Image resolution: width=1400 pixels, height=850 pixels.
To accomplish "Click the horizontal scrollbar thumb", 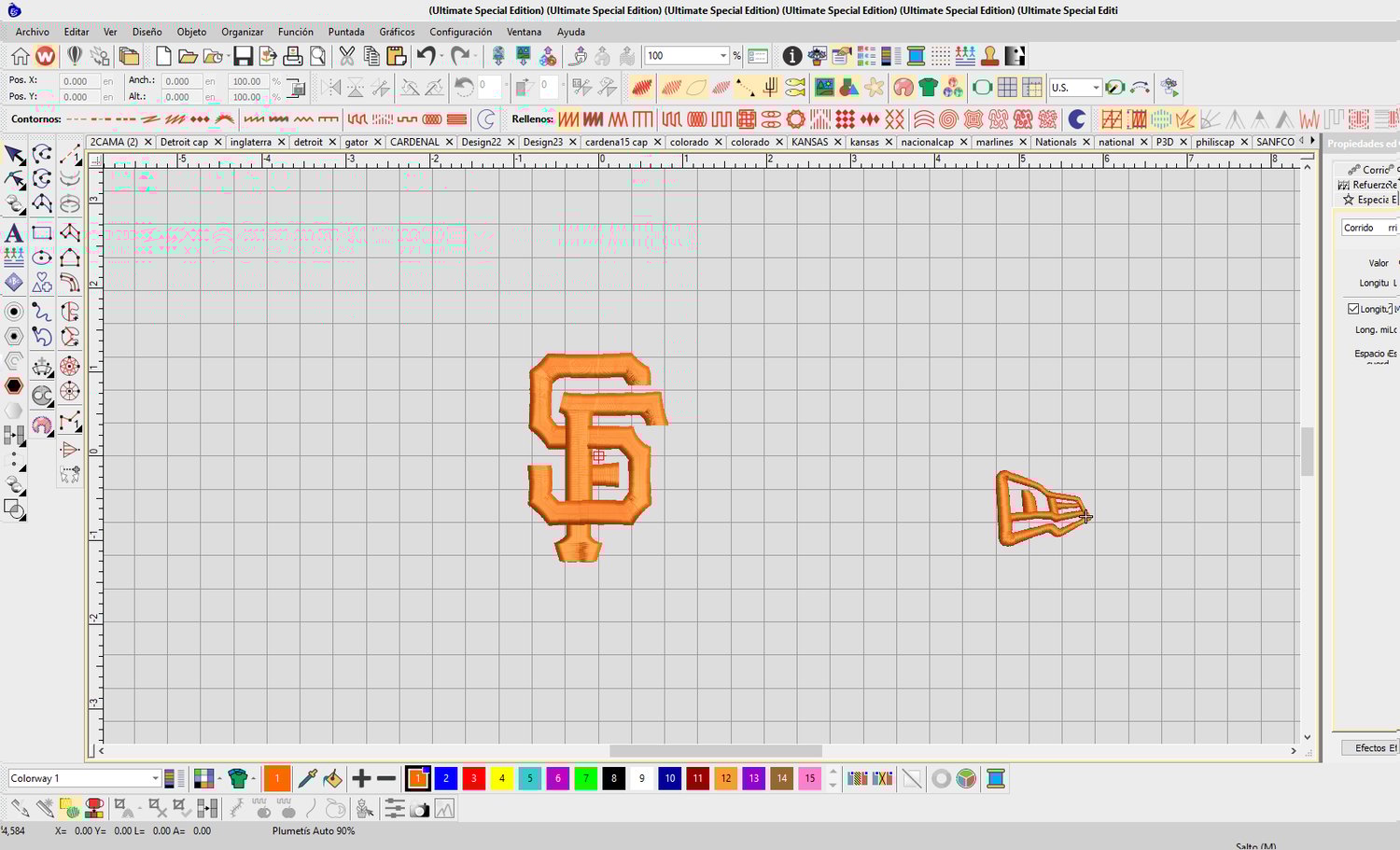I will point(716,750).
